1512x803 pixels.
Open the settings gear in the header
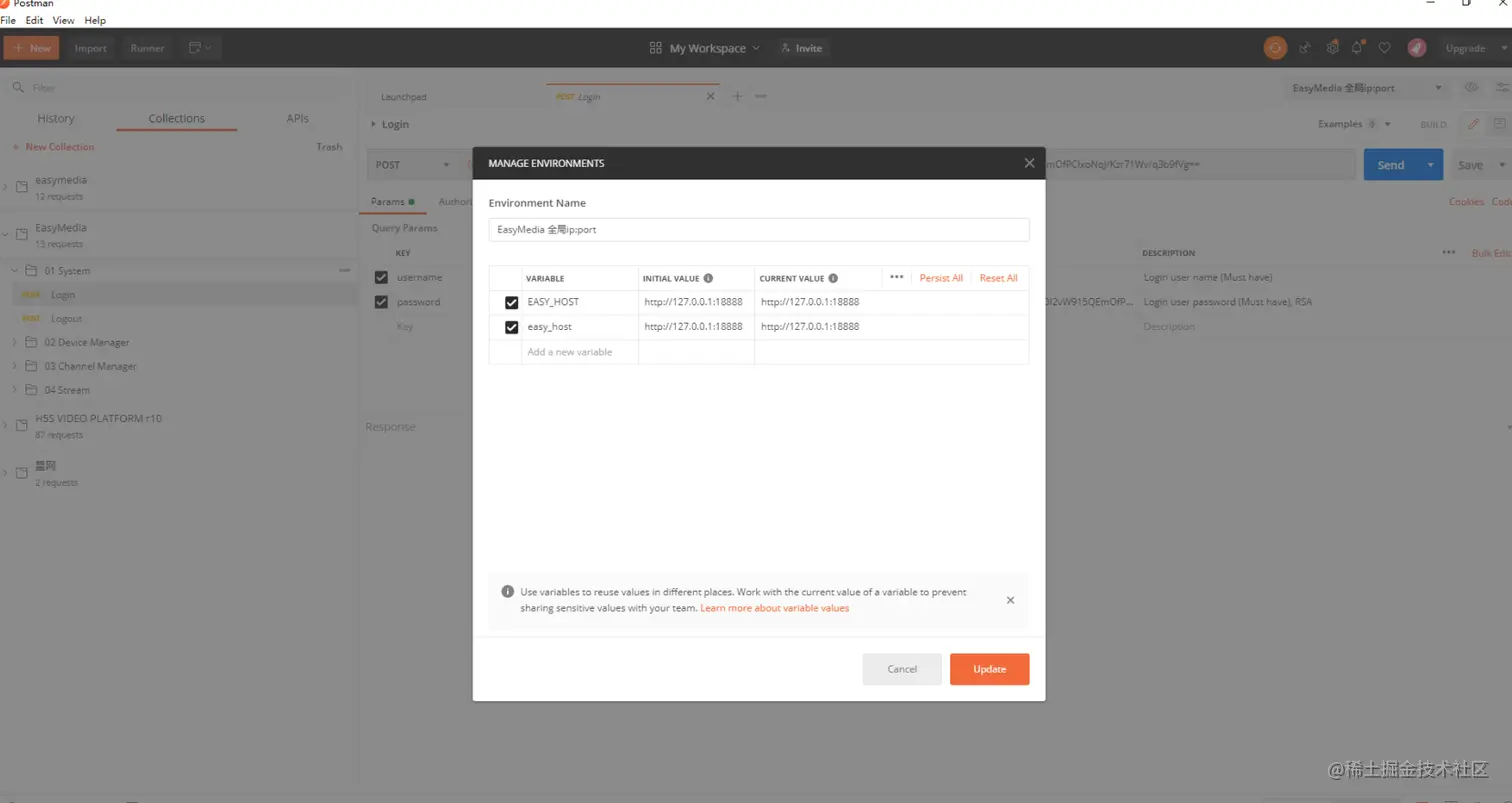pyautogui.click(x=1332, y=48)
